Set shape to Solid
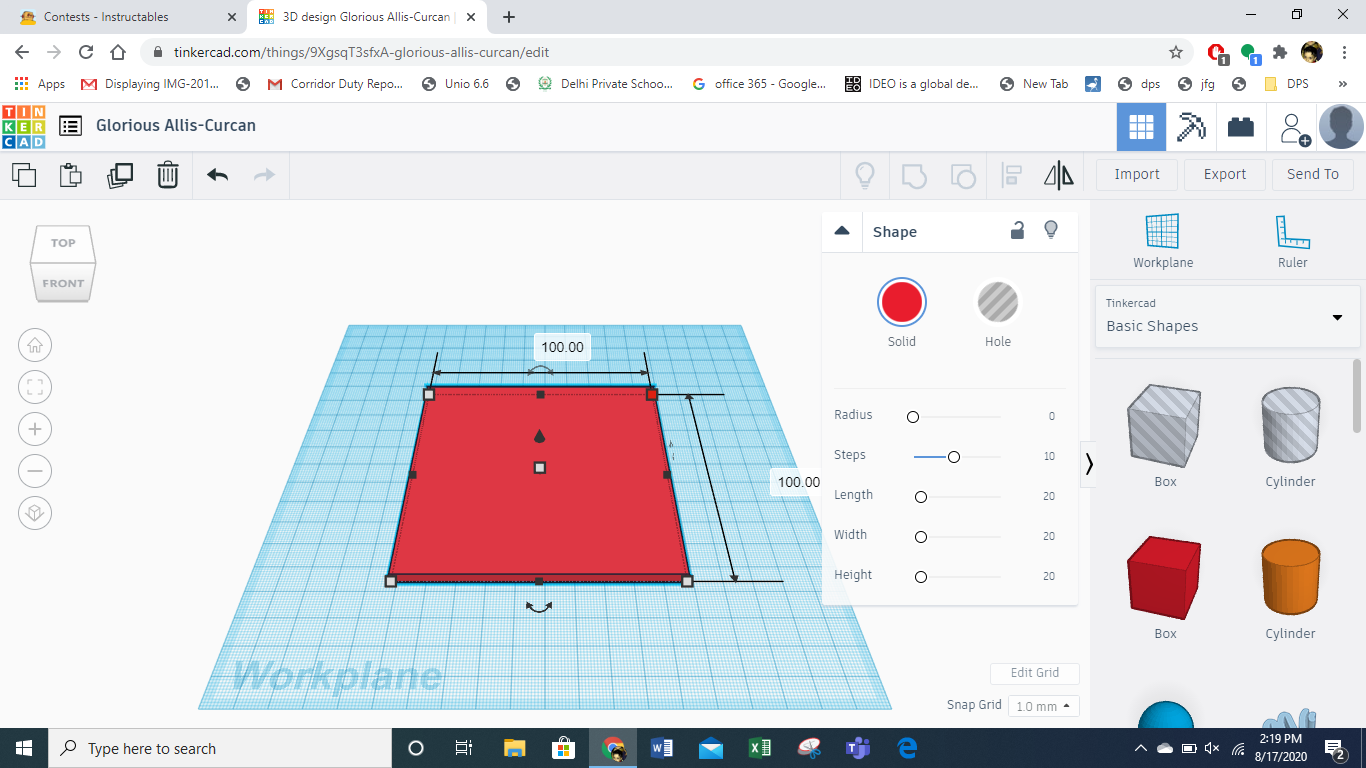This screenshot has height=768, width=1366. (x=902, y=302)
